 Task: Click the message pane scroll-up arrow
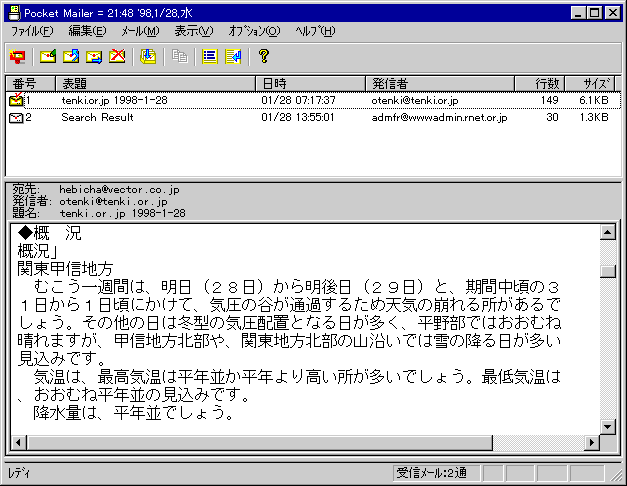click(x=607, y=232)
